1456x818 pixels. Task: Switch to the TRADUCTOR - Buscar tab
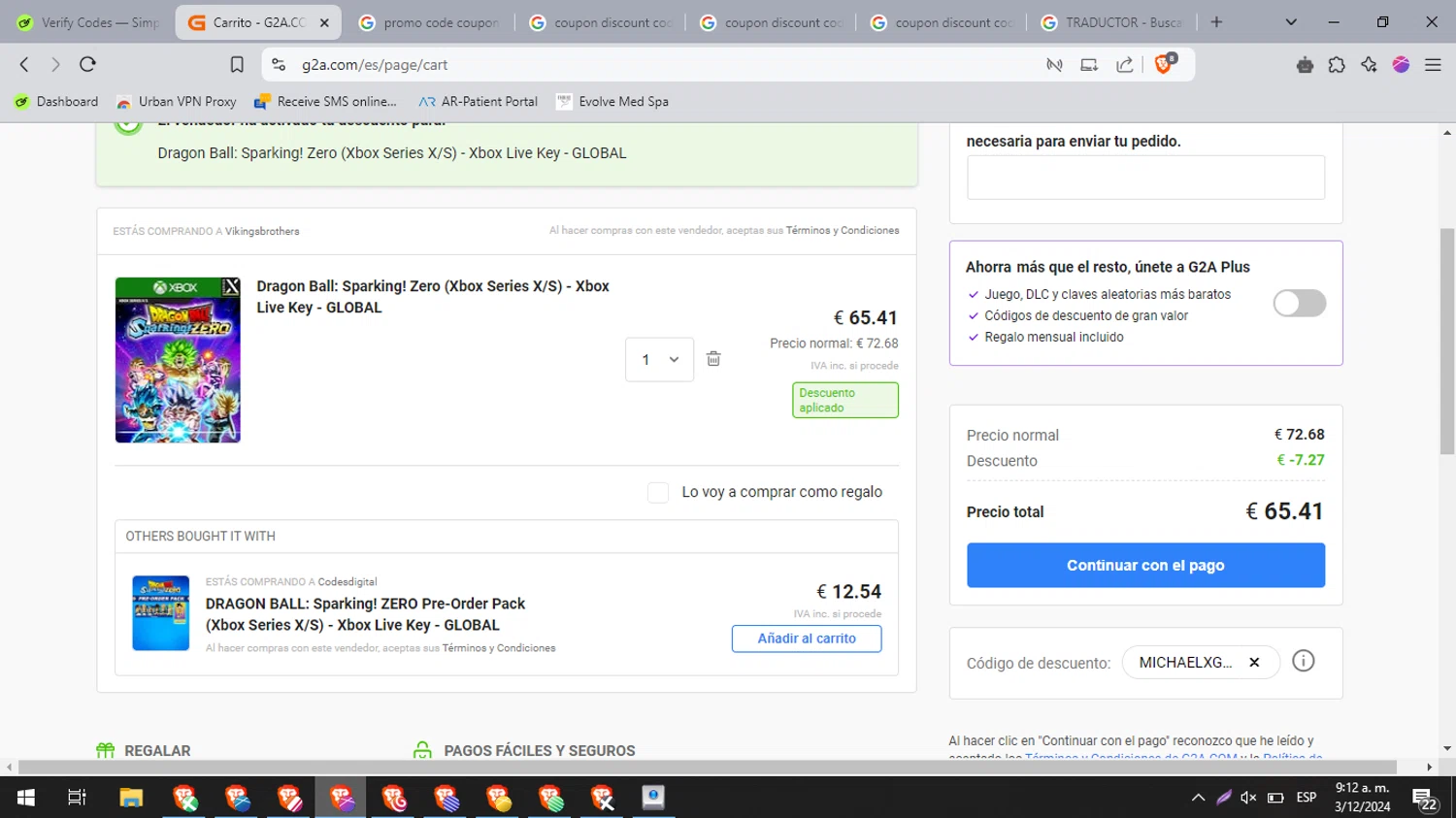tap(1112, 22)
